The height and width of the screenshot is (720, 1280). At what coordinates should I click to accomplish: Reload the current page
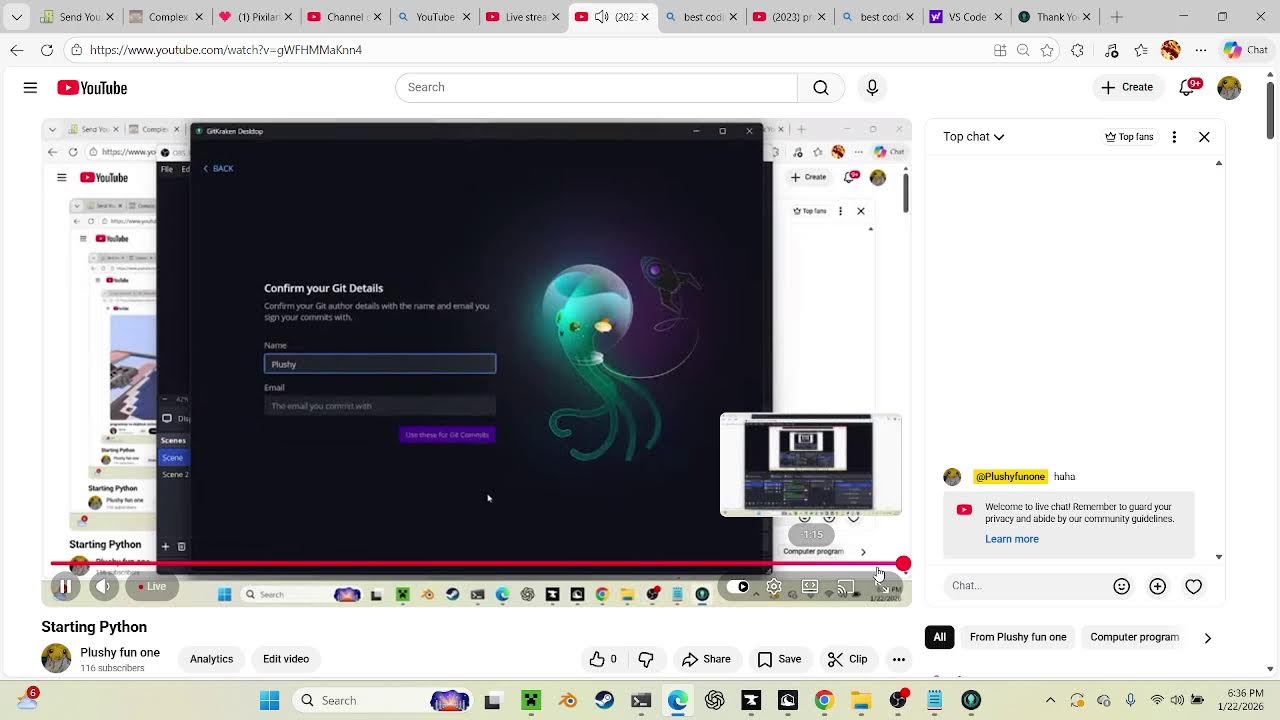[x=47, y=50]
